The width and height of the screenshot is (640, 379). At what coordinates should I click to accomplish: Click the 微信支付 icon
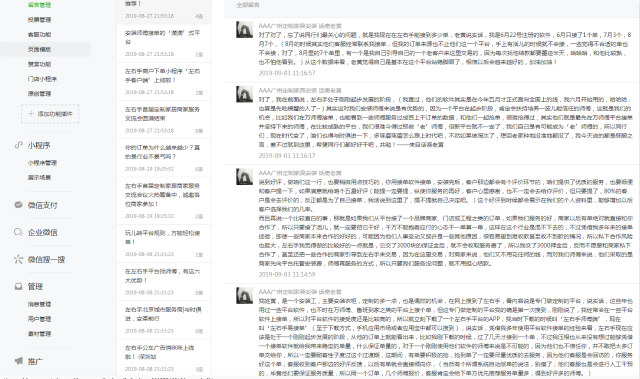pyautogui.click(x=18, y=205)
